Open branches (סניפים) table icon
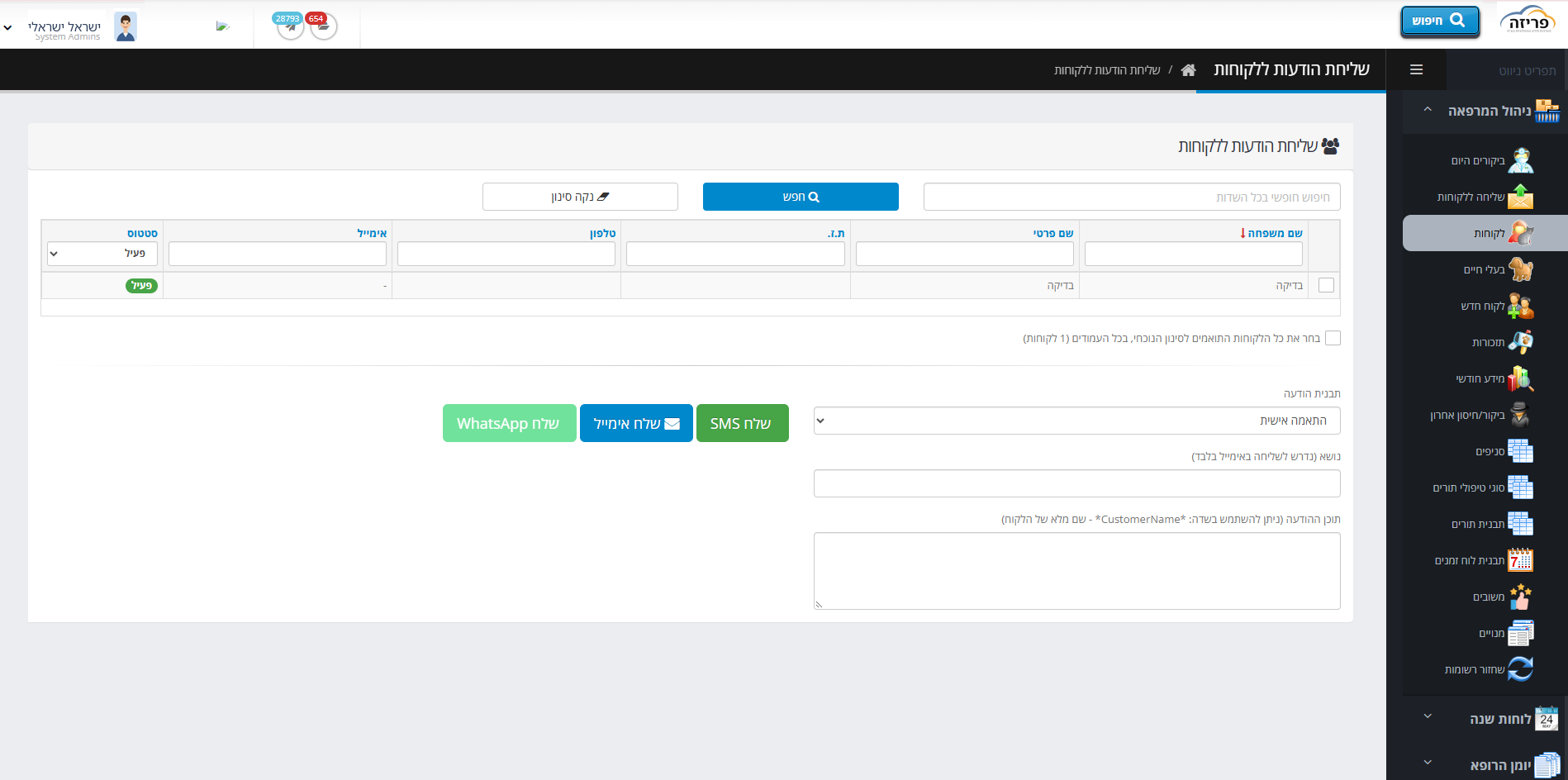Screen dimensions: 1568x780 (x=1520, y=451)
